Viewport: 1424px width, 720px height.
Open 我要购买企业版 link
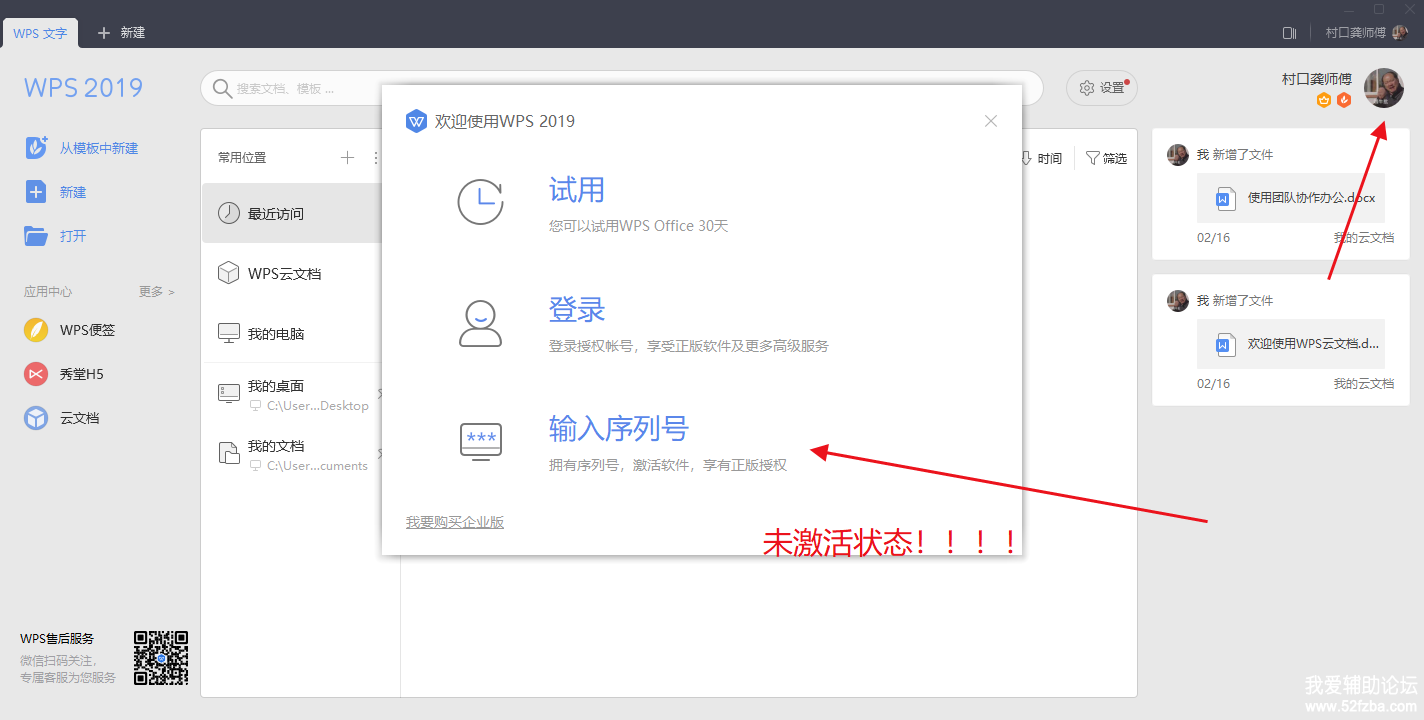pos(455,522)
